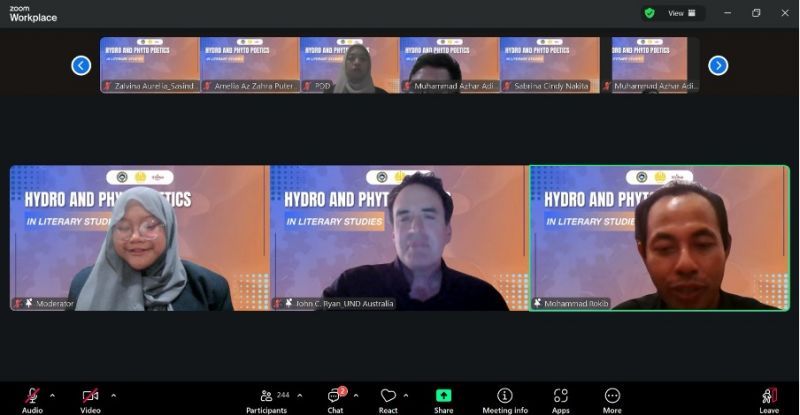Leave the meeting
The height and width of the screenshot is (415, 800).
(x=768, y=396)
